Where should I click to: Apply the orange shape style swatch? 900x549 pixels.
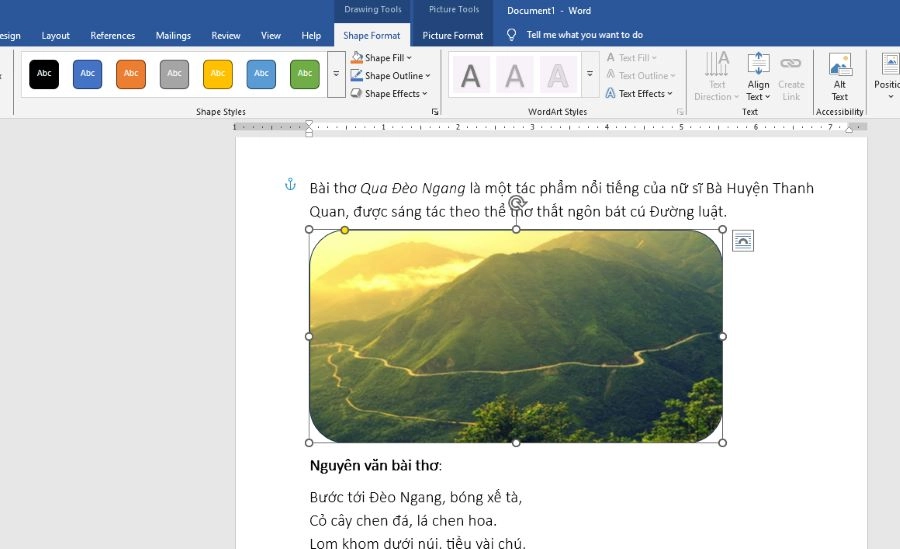131,74
